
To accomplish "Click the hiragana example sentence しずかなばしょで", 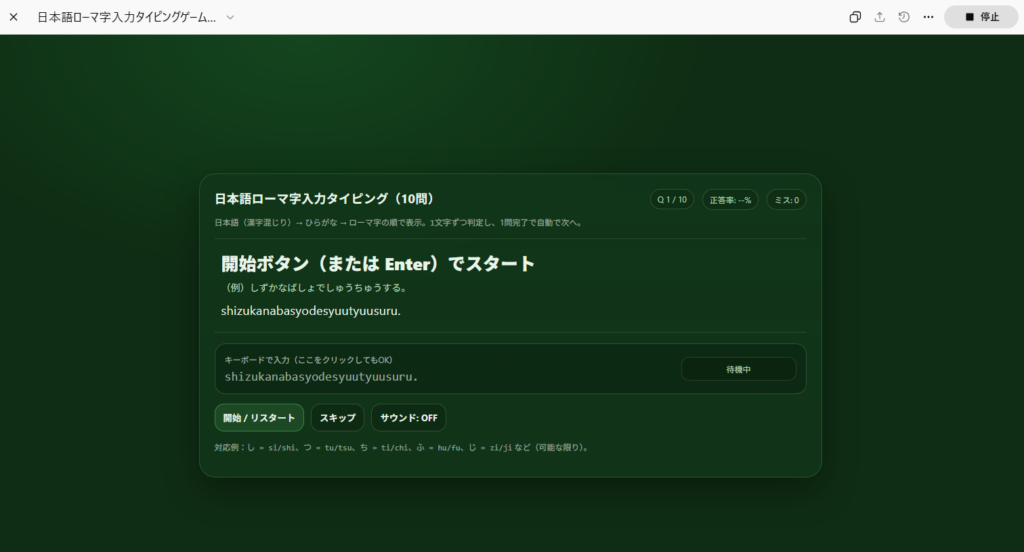I will click(316, 288).
